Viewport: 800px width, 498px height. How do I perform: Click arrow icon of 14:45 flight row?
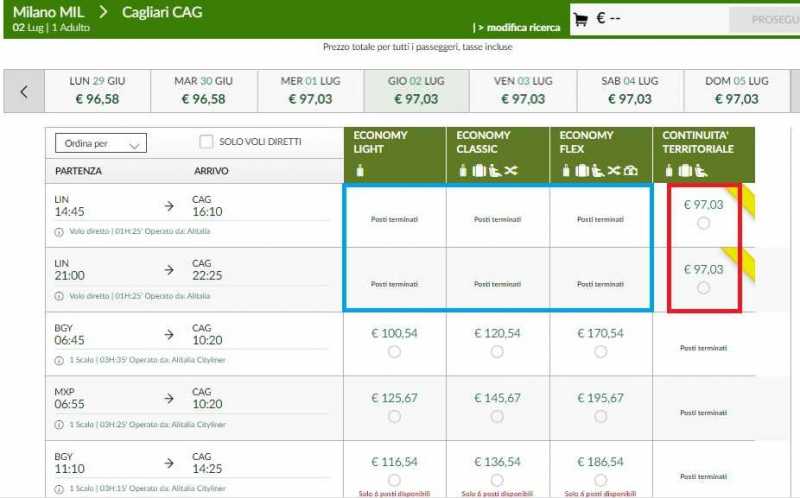coord(169,206)
